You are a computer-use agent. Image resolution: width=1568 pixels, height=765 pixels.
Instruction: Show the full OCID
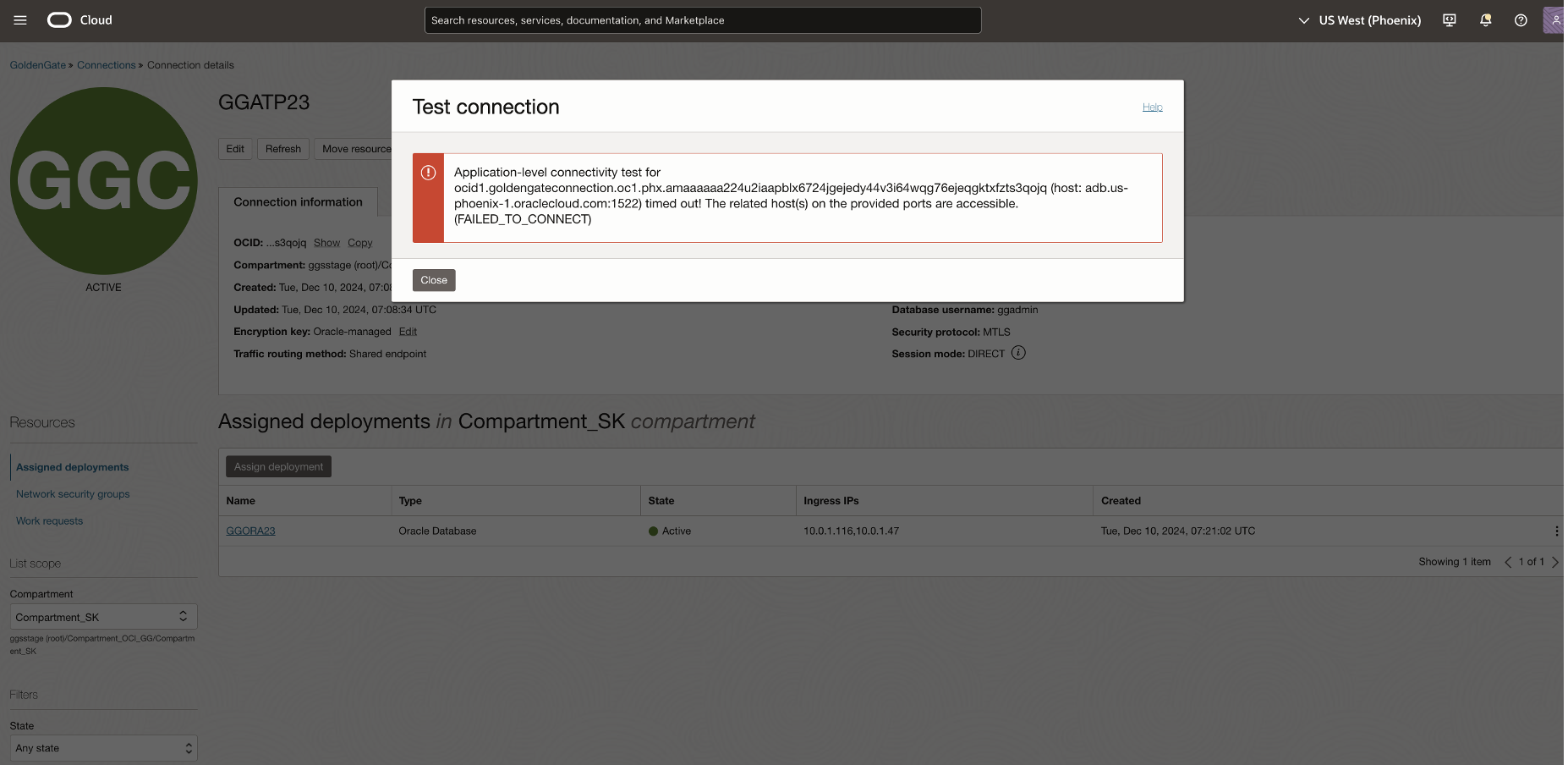point(326,243)
